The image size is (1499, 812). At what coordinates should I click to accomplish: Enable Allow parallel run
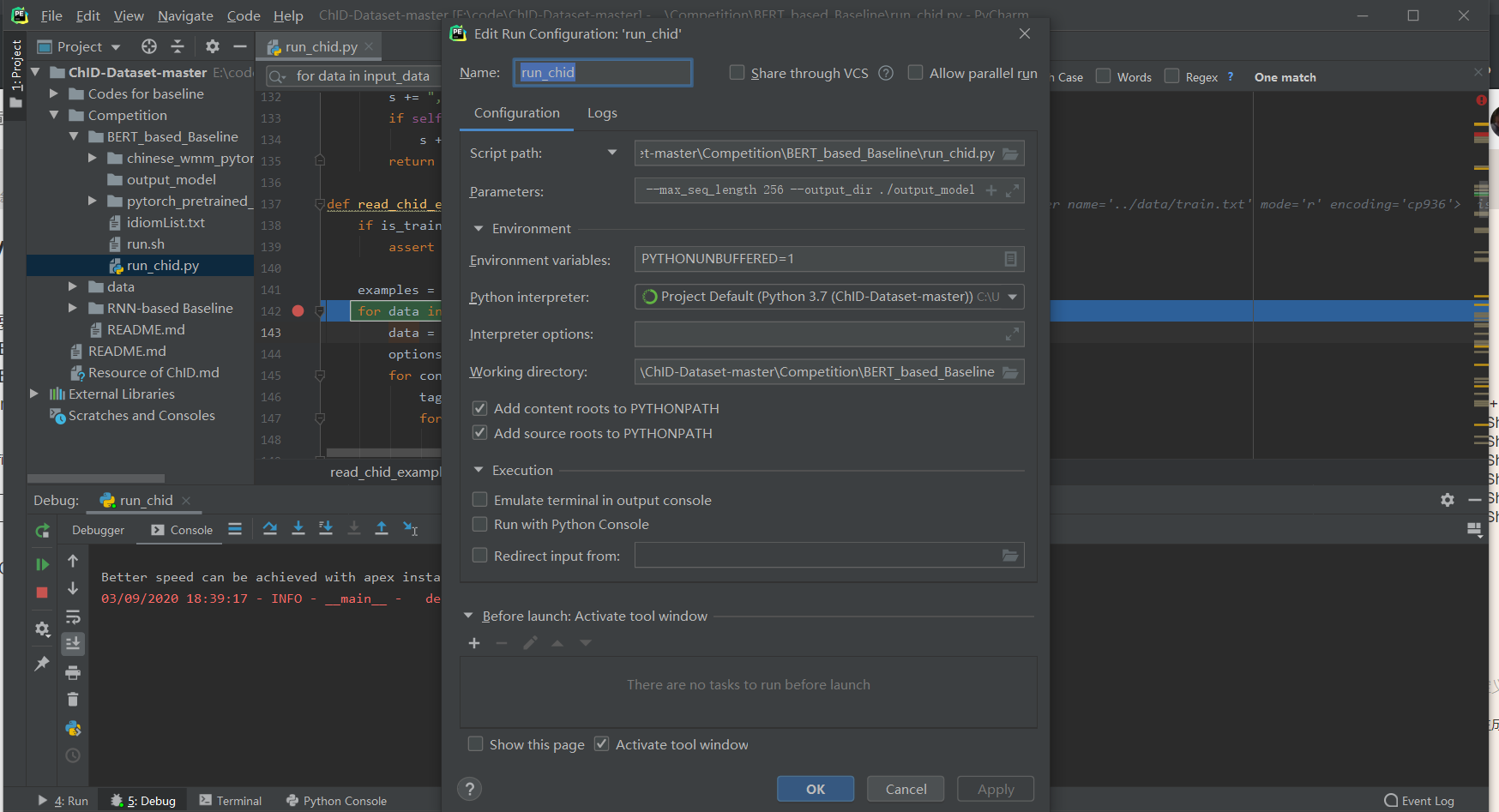point(915,73)
